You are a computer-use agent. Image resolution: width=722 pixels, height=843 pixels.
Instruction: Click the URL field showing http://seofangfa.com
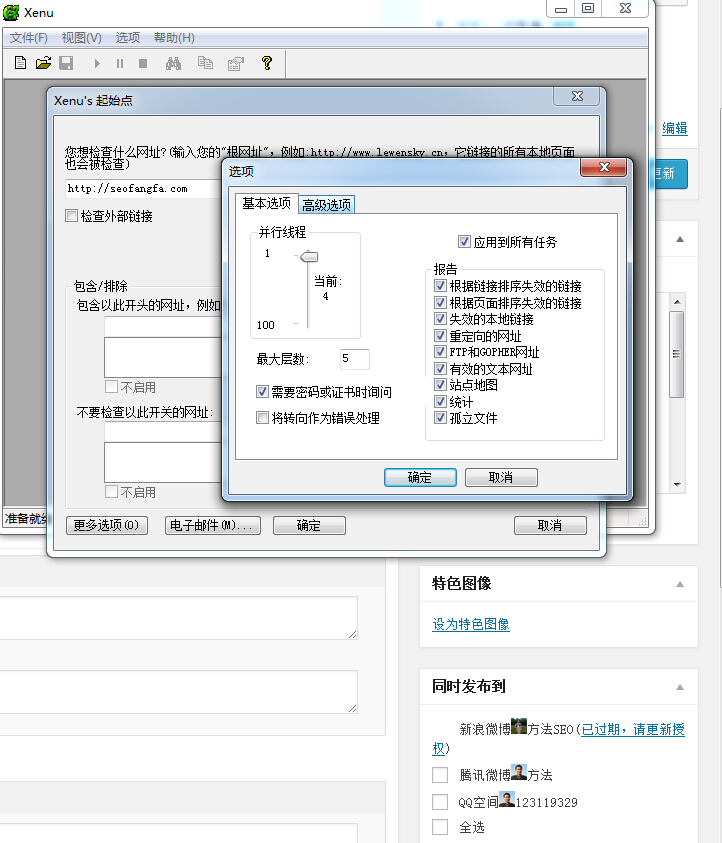pyautogui.click(x=144, y=189)
